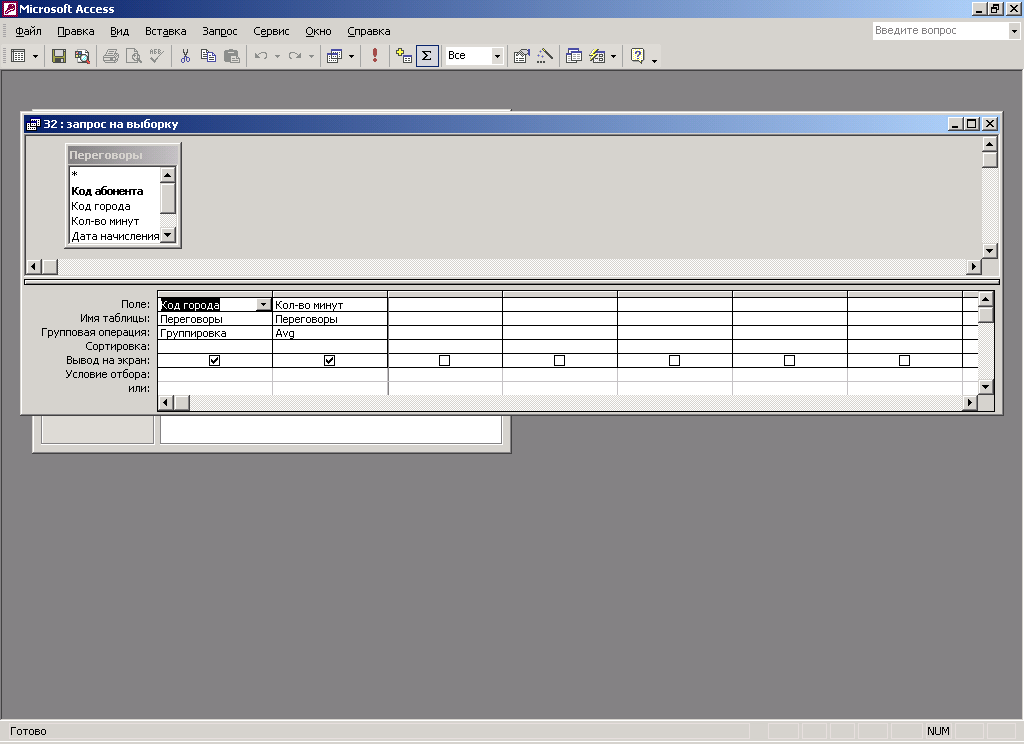Screen dimensions: 1024x744
Task: Click the Database Window icon
Action: click(574, 56)
